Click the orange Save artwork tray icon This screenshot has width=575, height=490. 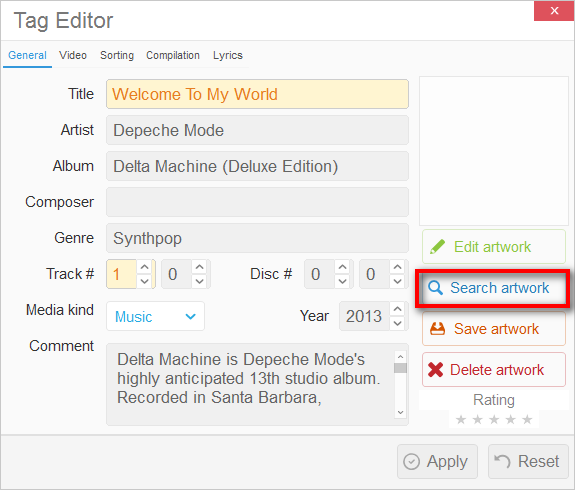[x=437, y=329]
